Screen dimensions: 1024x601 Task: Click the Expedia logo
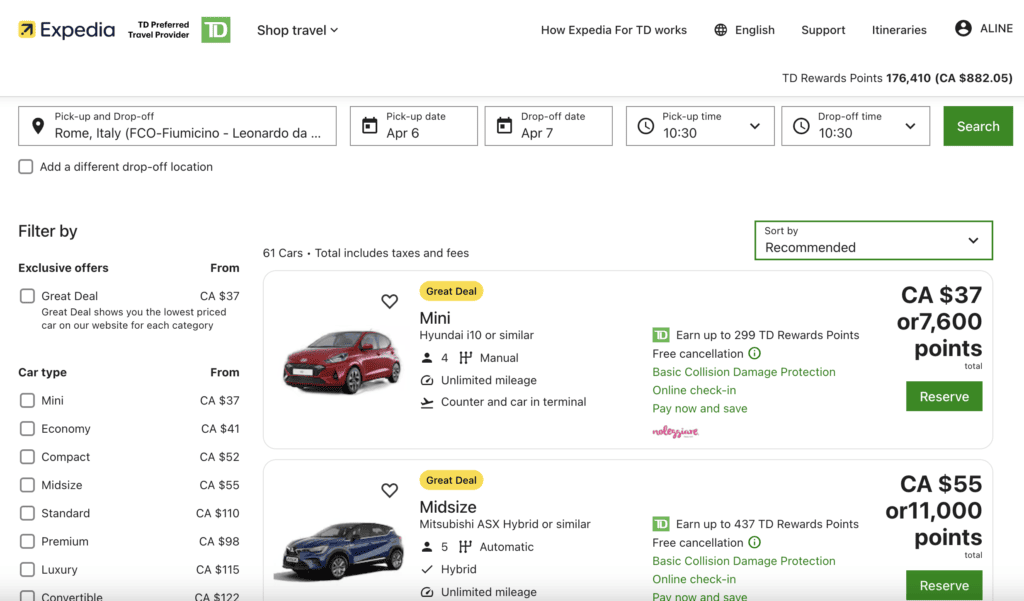66,30
